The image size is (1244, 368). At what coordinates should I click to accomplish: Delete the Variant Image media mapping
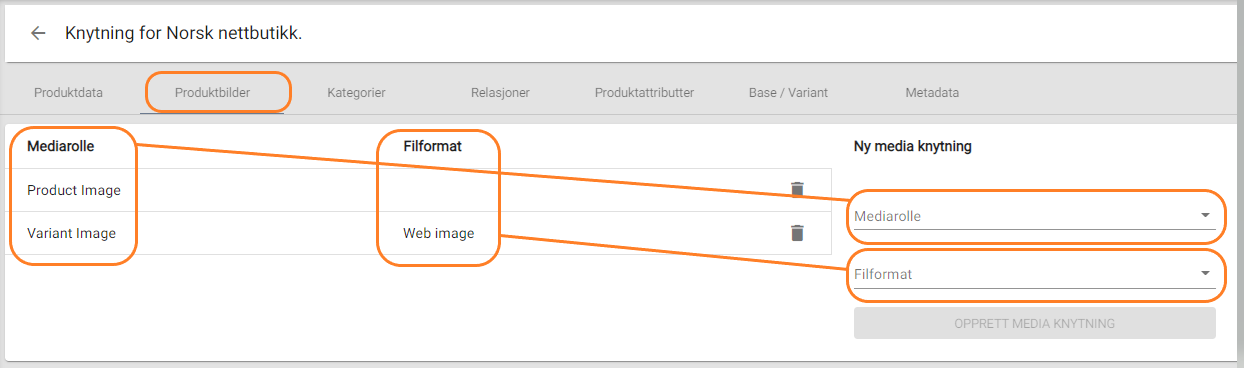797,233
